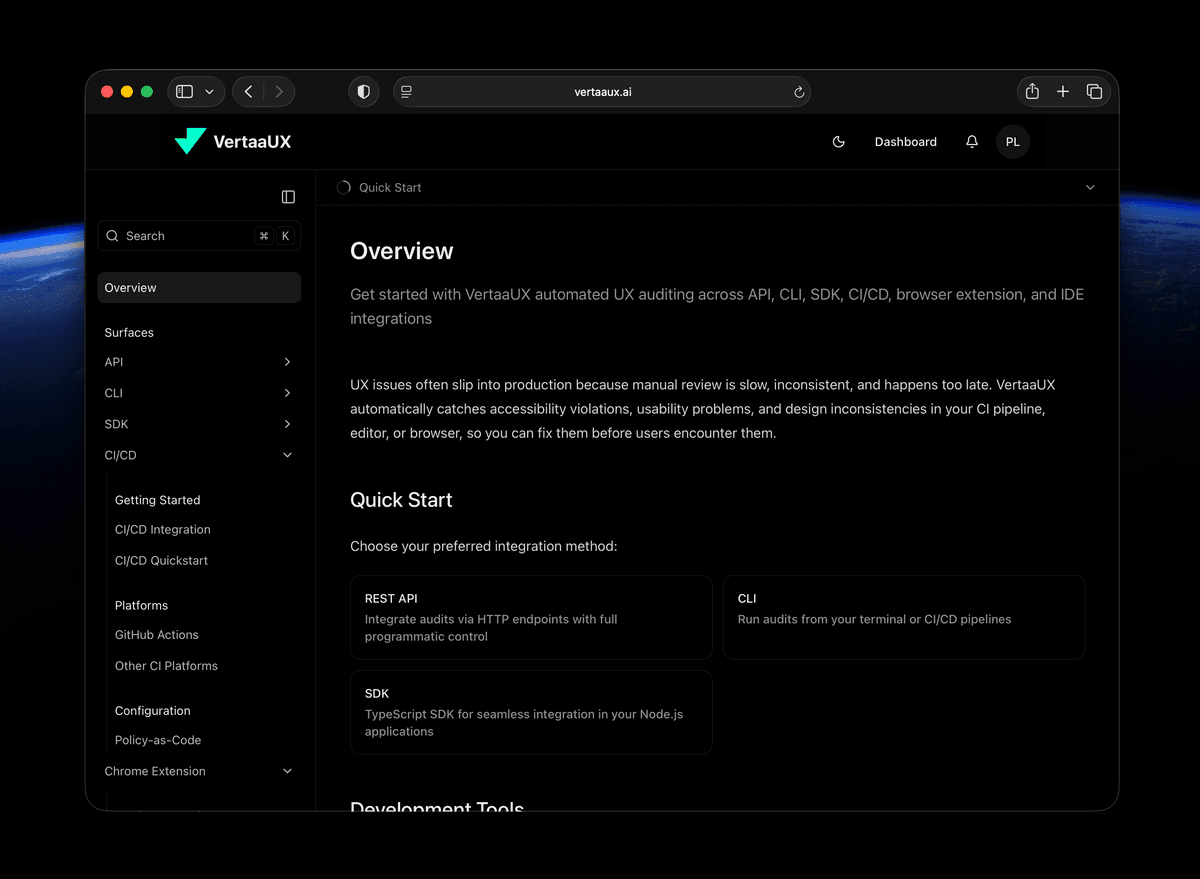1200x879 pixels.
Task: Navigate back with the back arrow
Action: (x=248, y=91)
